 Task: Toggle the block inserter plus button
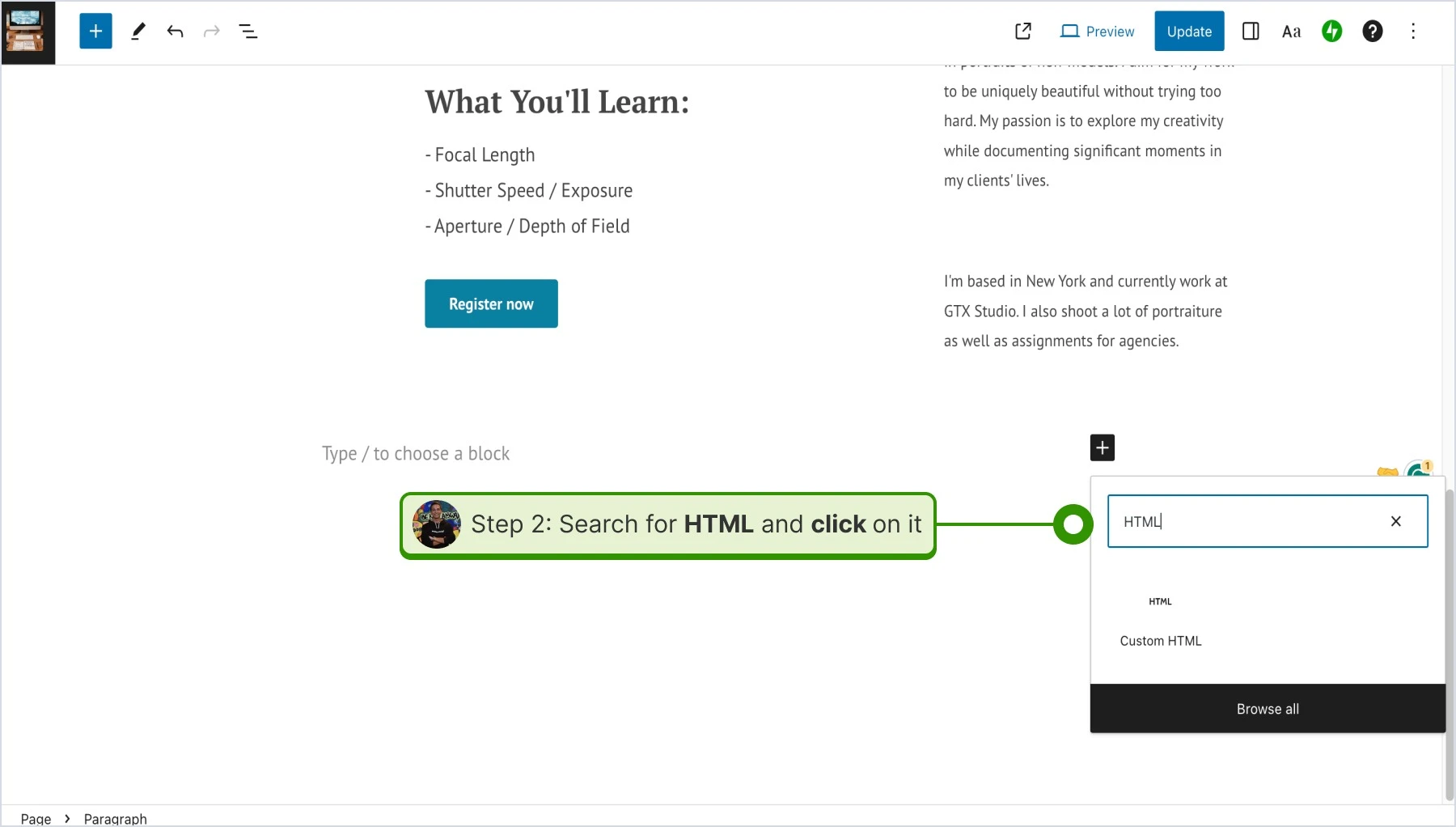(x=95, y=32)
